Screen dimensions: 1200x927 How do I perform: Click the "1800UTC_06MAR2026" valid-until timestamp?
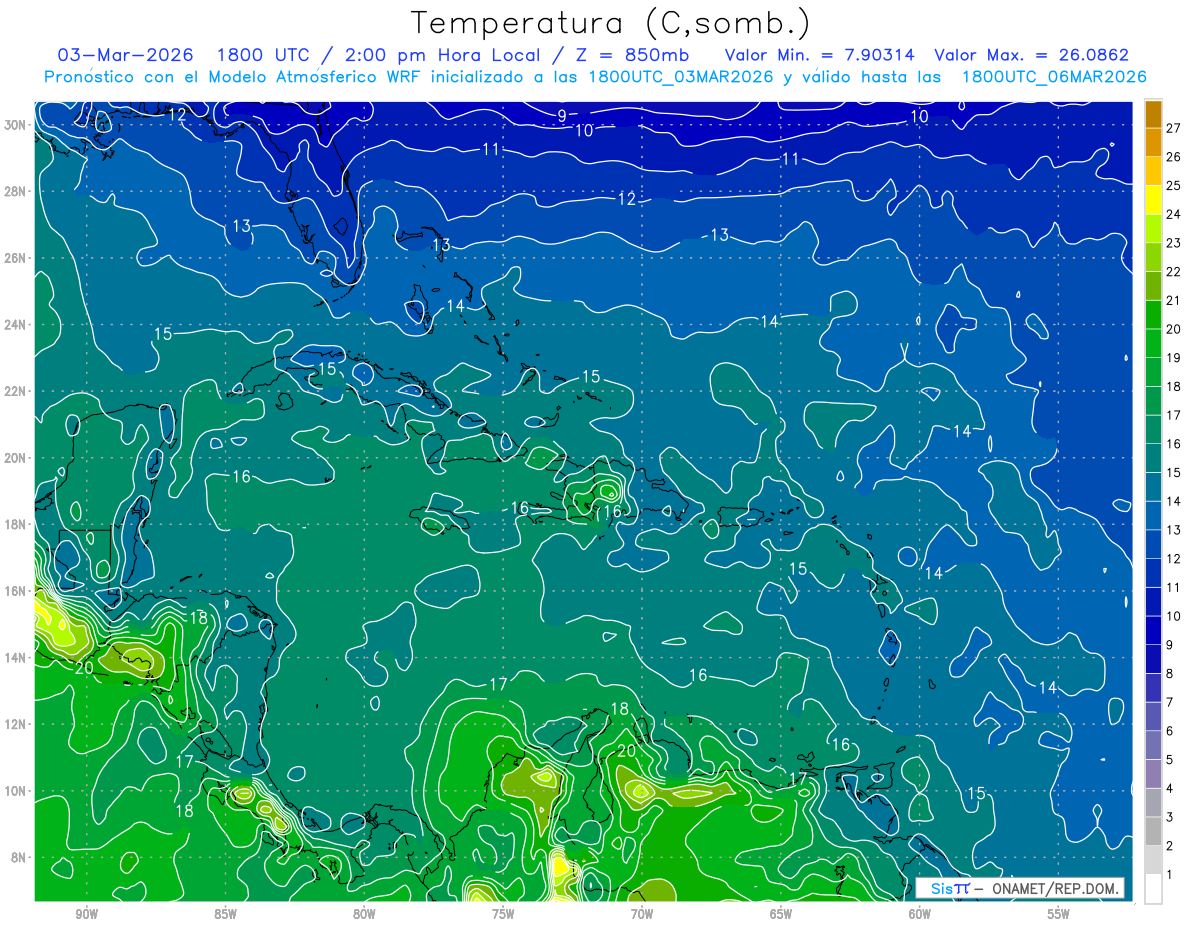1054,77
